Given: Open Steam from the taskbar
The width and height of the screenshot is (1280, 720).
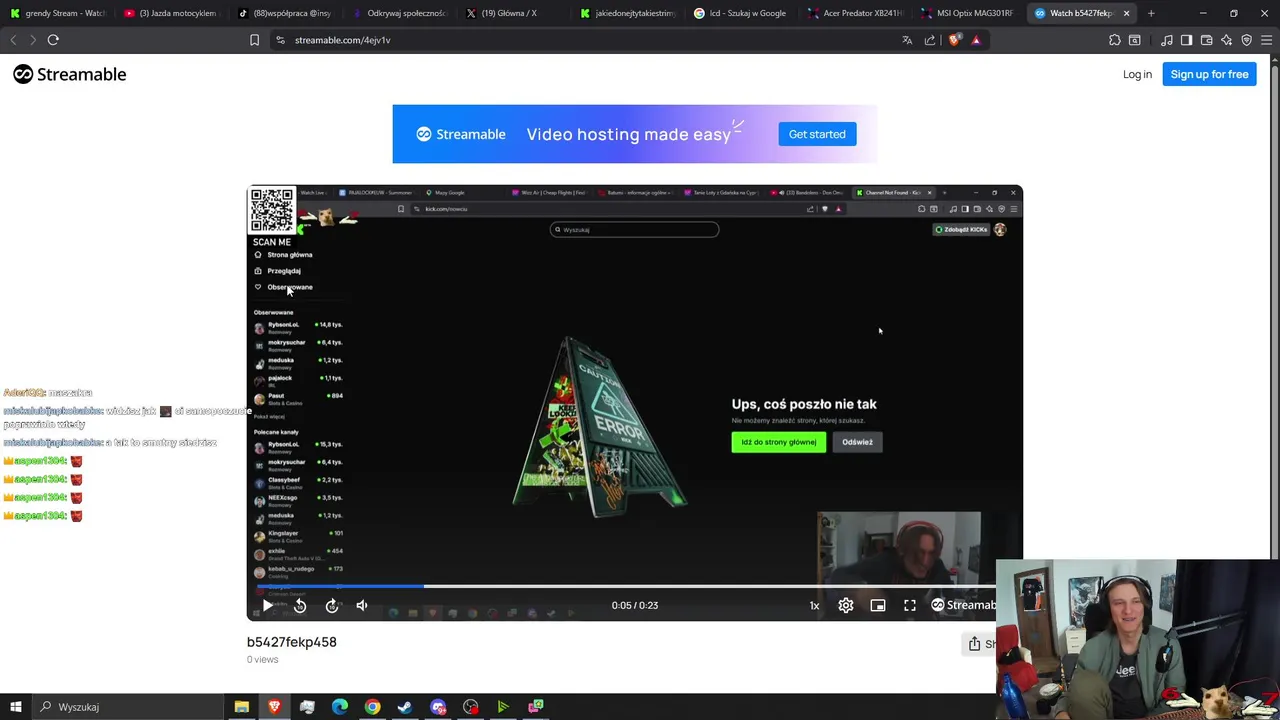Looking at the screenshot, I should point(405,707).
